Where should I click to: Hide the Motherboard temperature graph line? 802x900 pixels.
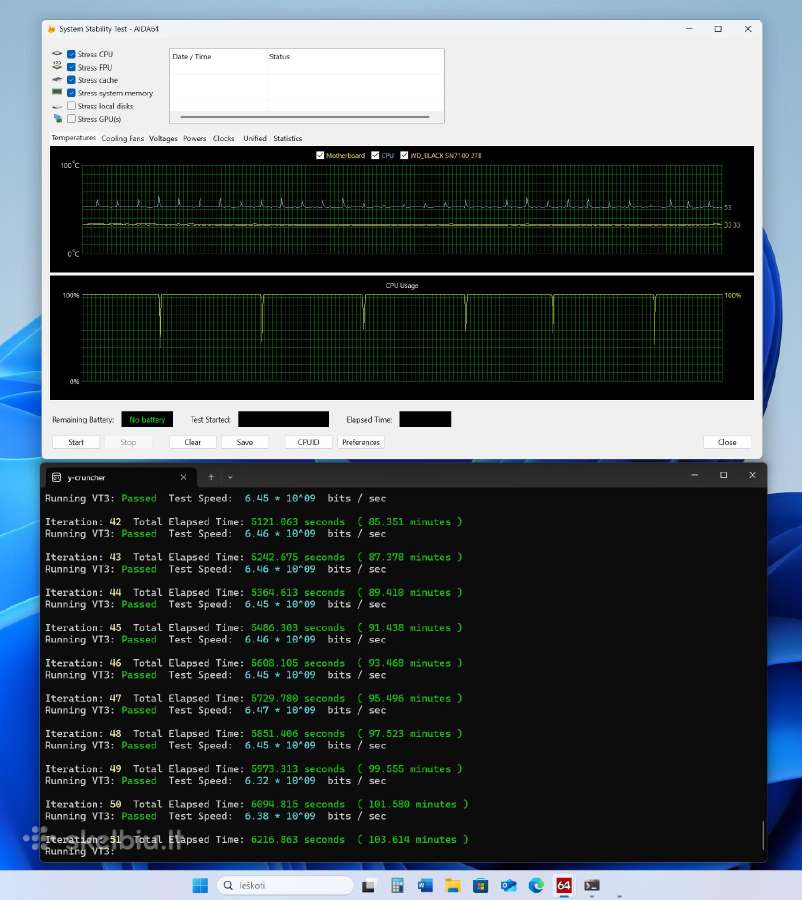320,155
